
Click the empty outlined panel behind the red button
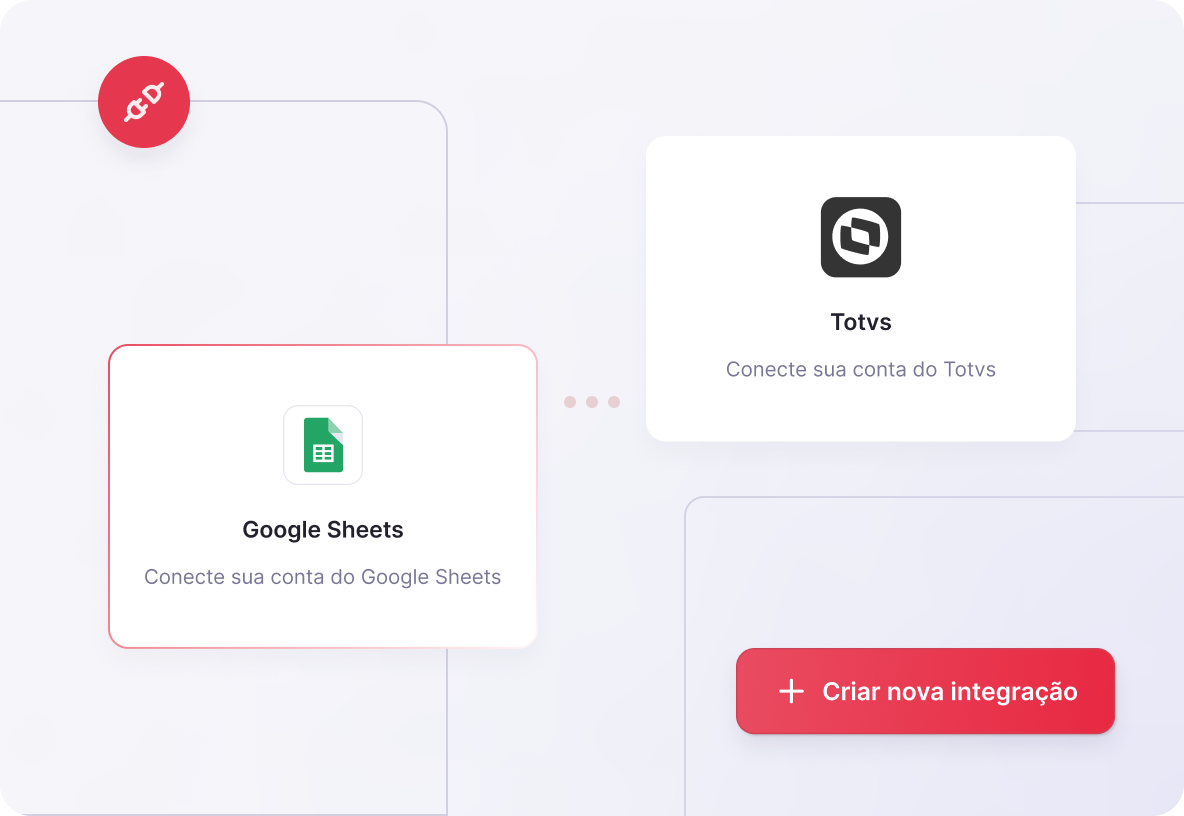point(933,574)
